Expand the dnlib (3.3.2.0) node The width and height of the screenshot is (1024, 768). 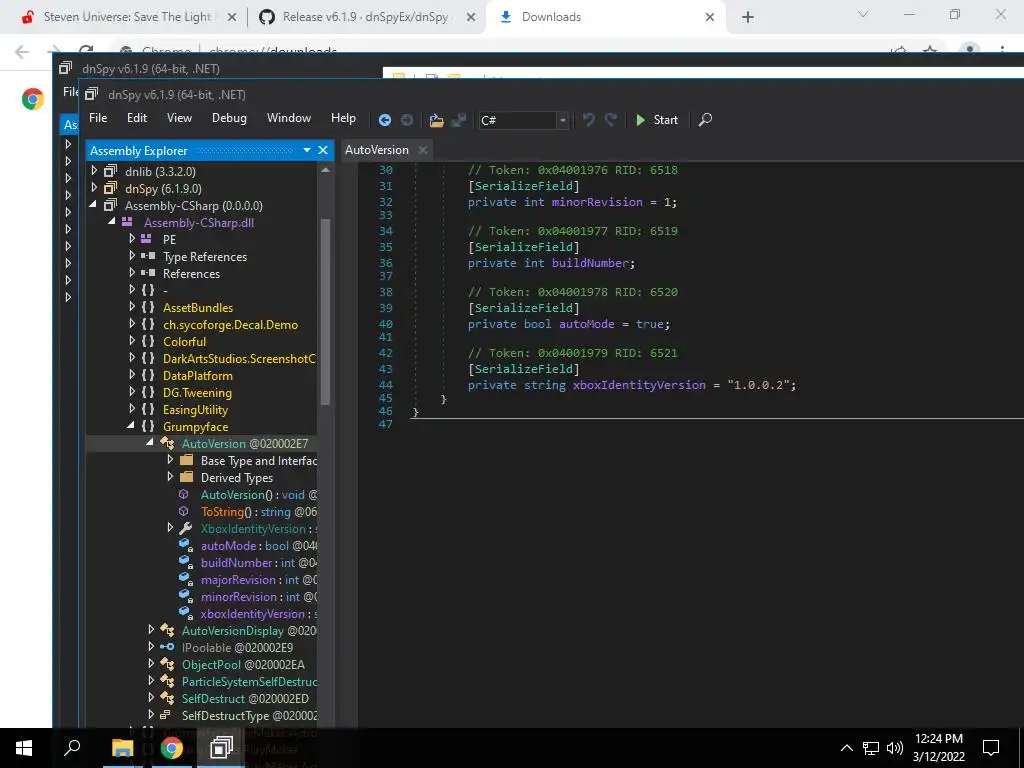(94, 171)
